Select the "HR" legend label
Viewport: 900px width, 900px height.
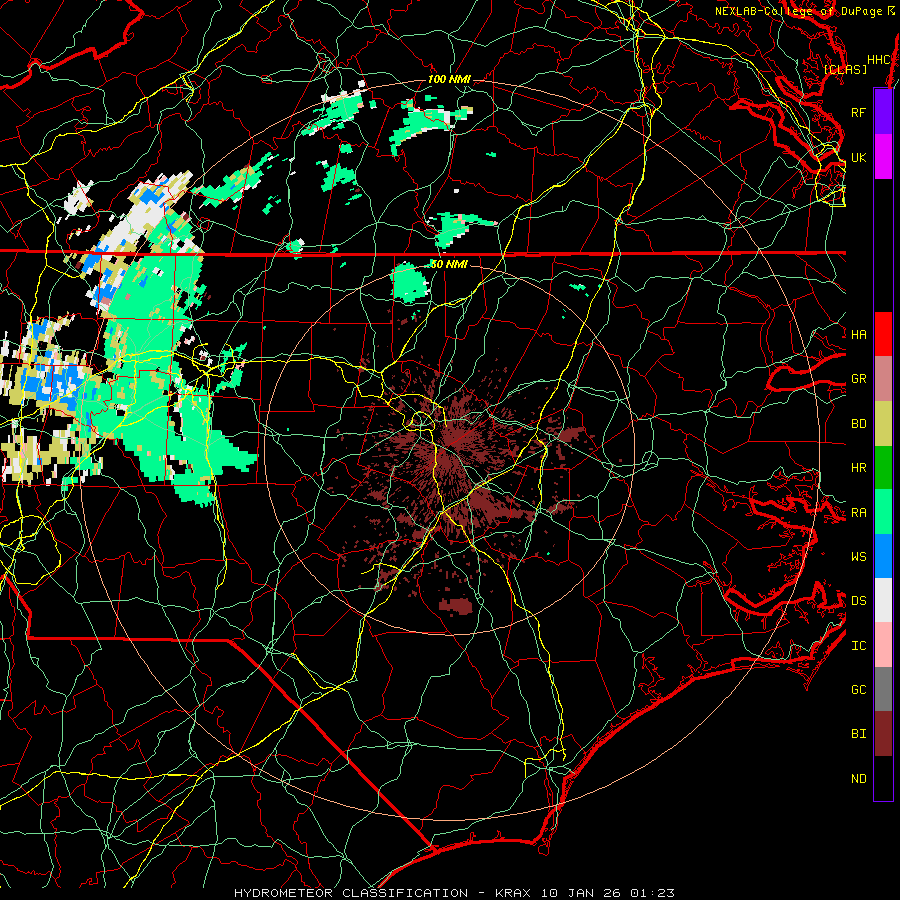859,468
